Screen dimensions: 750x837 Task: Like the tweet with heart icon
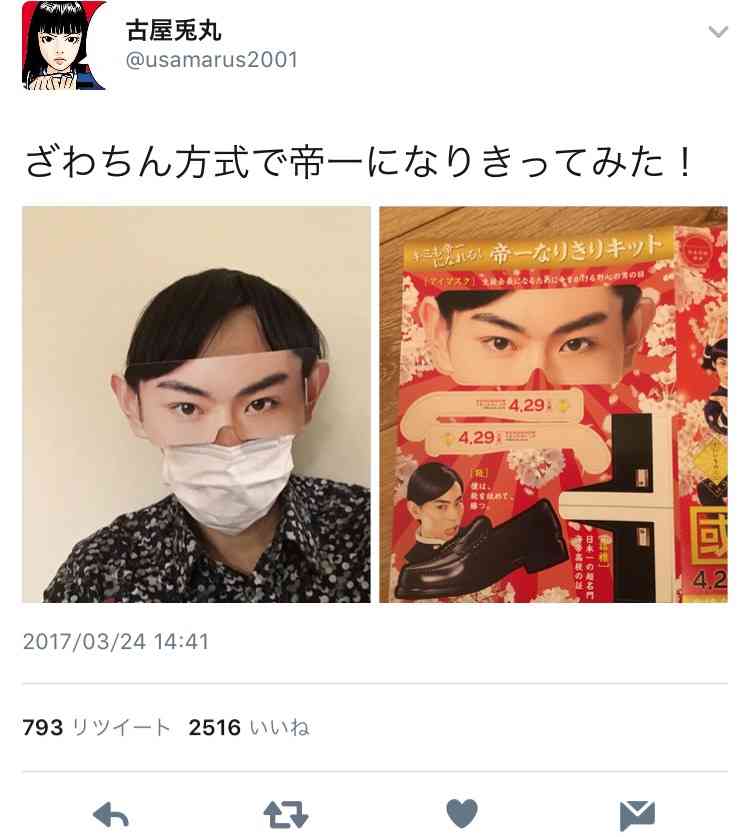(461, 814)
